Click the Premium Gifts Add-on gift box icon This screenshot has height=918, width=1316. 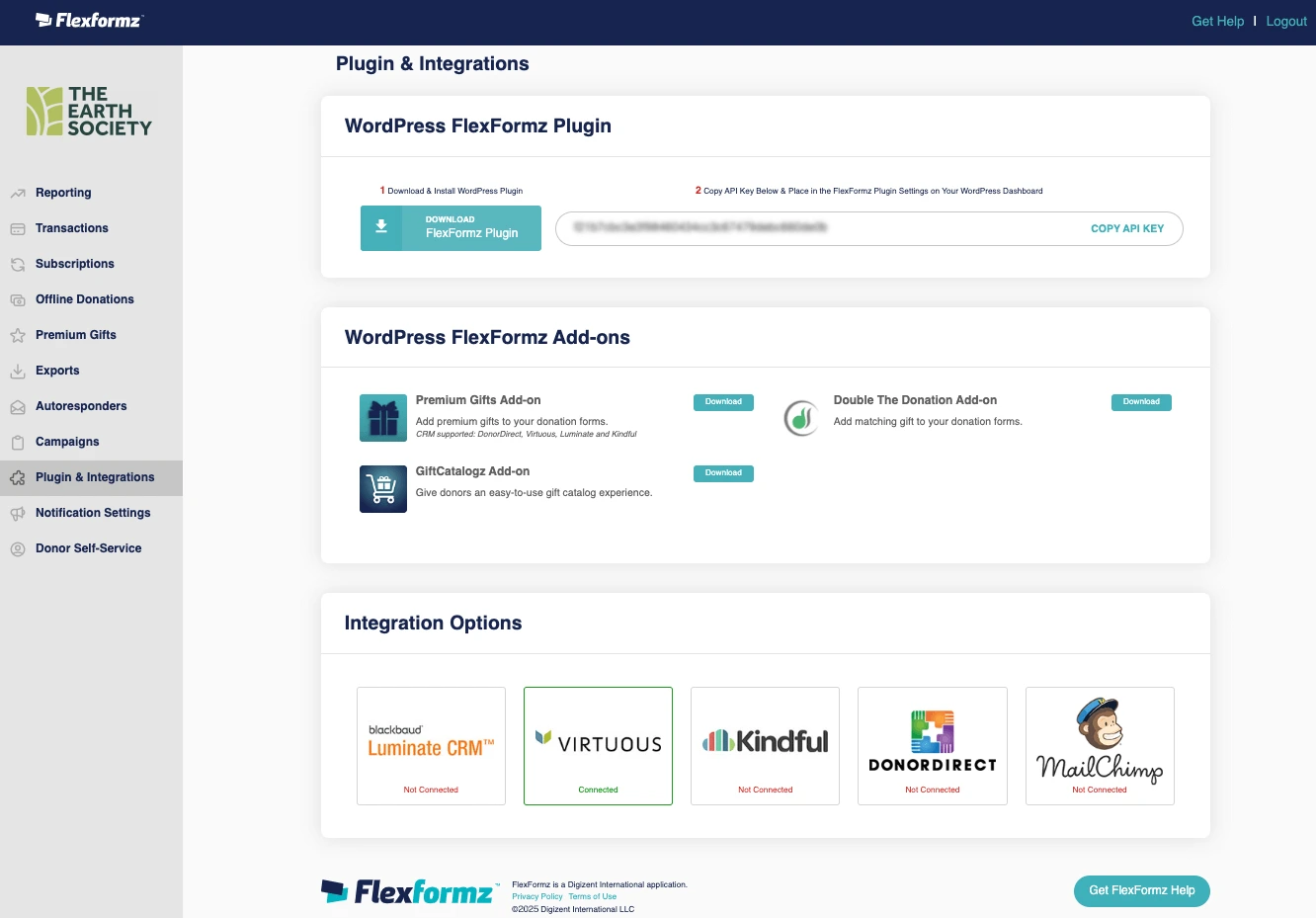pyautogui.click(x=383, y=417)
